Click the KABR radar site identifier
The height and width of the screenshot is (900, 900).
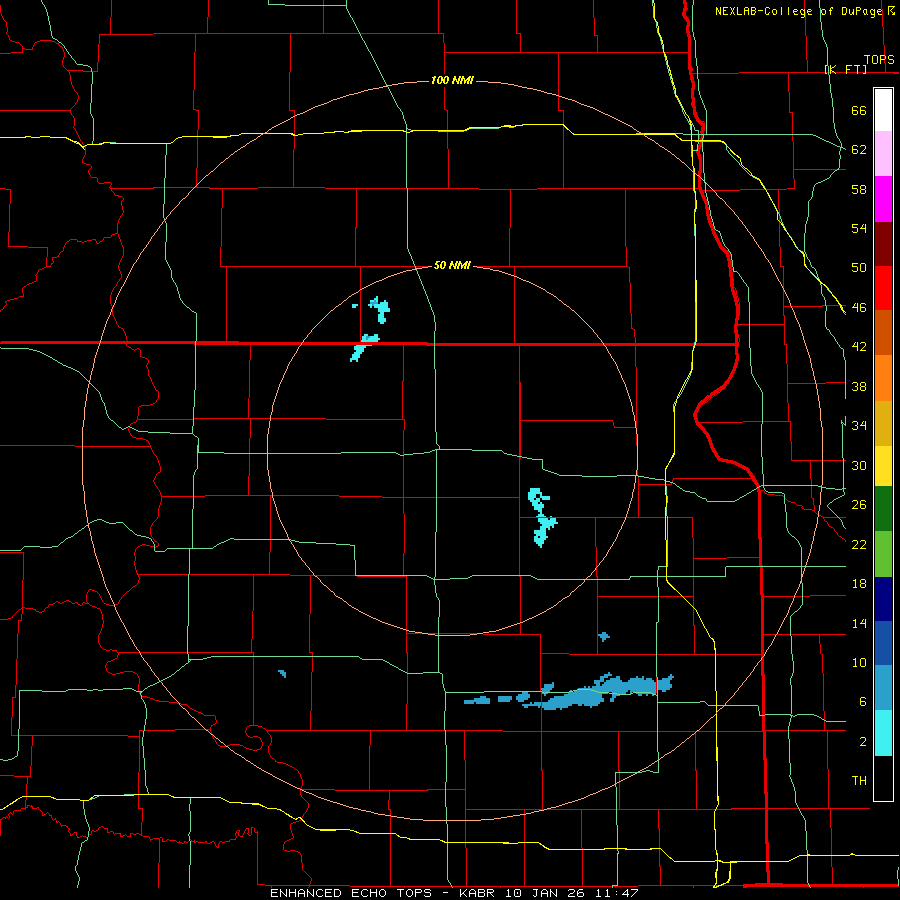[479, 893]
